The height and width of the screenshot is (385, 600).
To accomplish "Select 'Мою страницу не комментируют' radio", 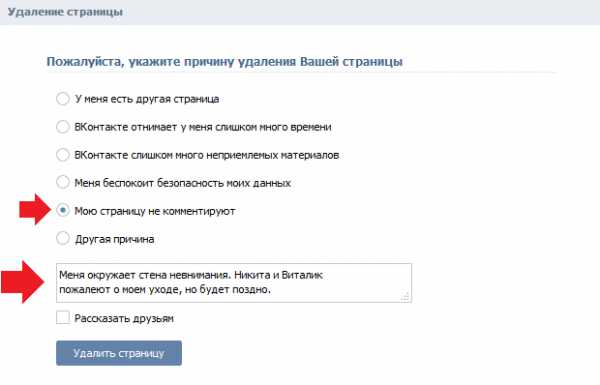I will tap(63, 210).
